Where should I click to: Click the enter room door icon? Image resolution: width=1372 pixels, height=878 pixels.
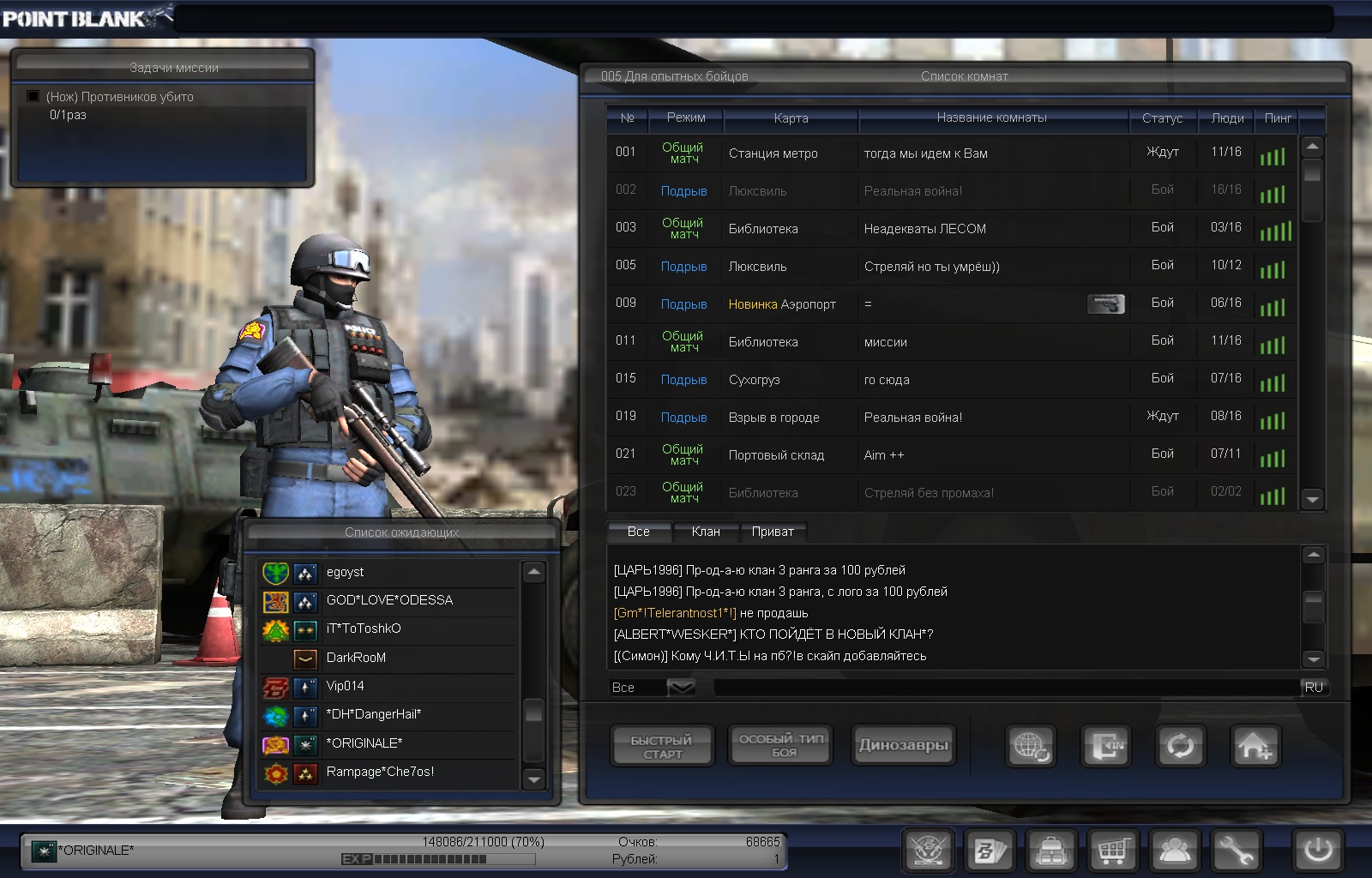(x=1105, y=745)
